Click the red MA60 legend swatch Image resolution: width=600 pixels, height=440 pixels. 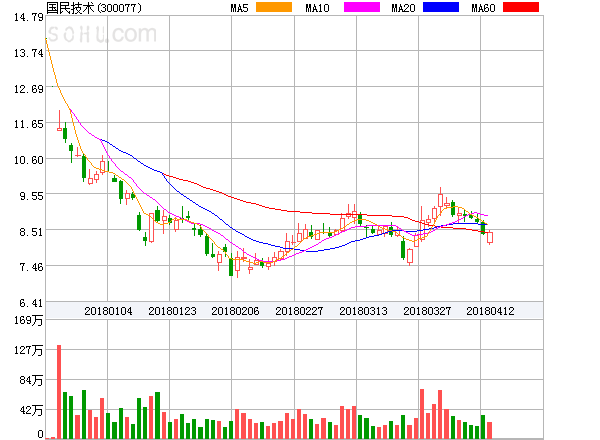point(521,7)
